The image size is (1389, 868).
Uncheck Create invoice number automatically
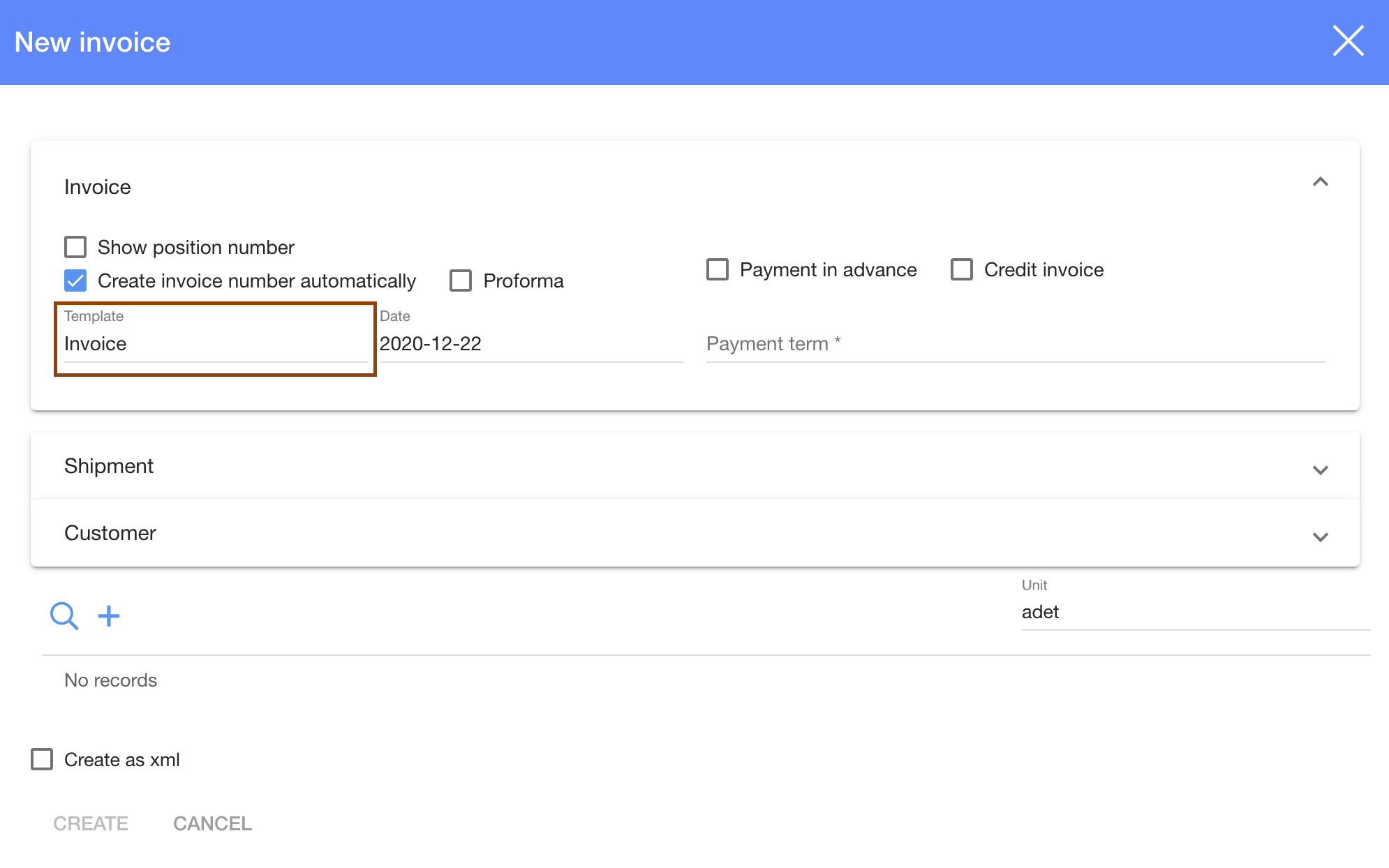click(x=75, y=280)
